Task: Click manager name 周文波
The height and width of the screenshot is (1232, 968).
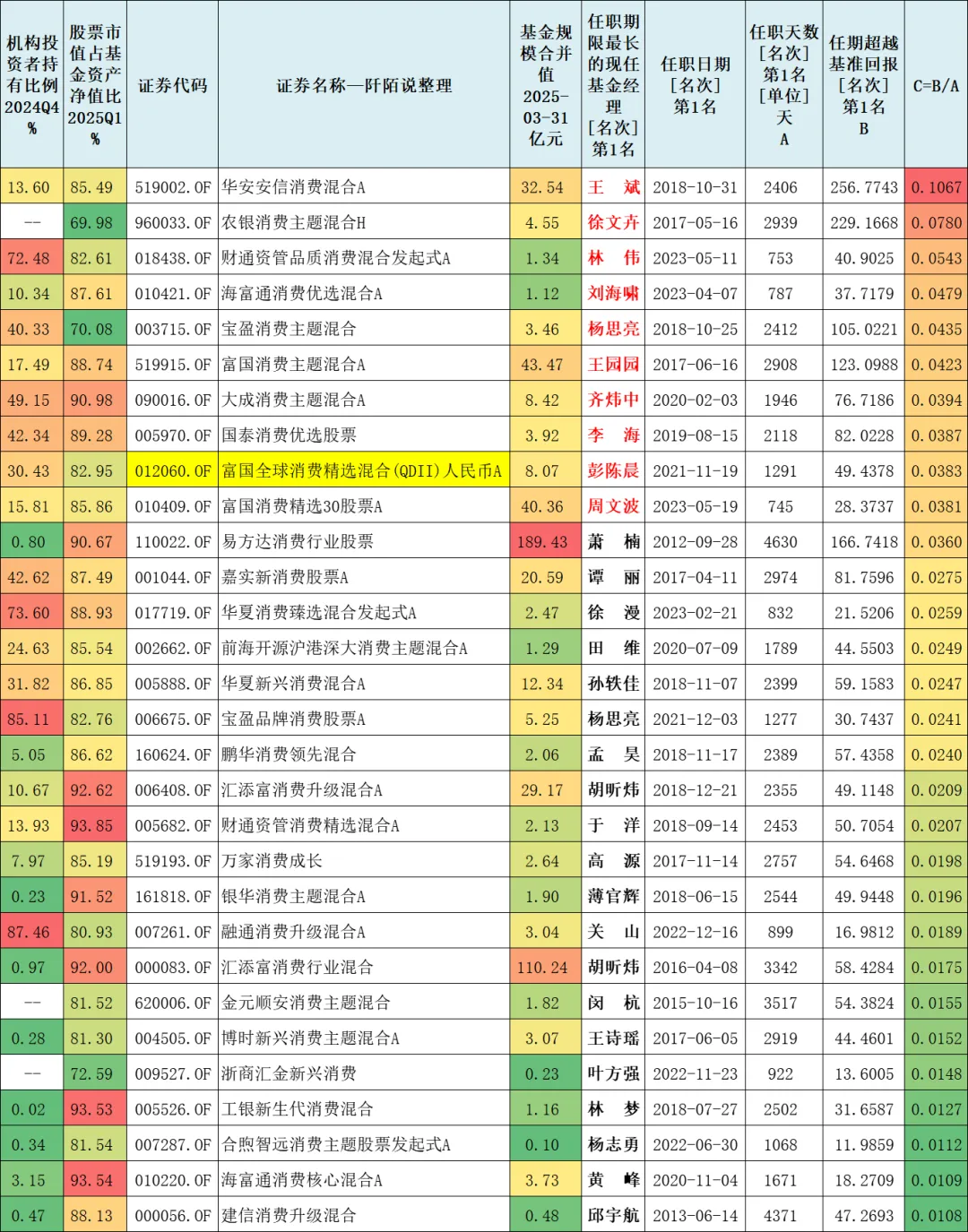Action: [613, 506]
